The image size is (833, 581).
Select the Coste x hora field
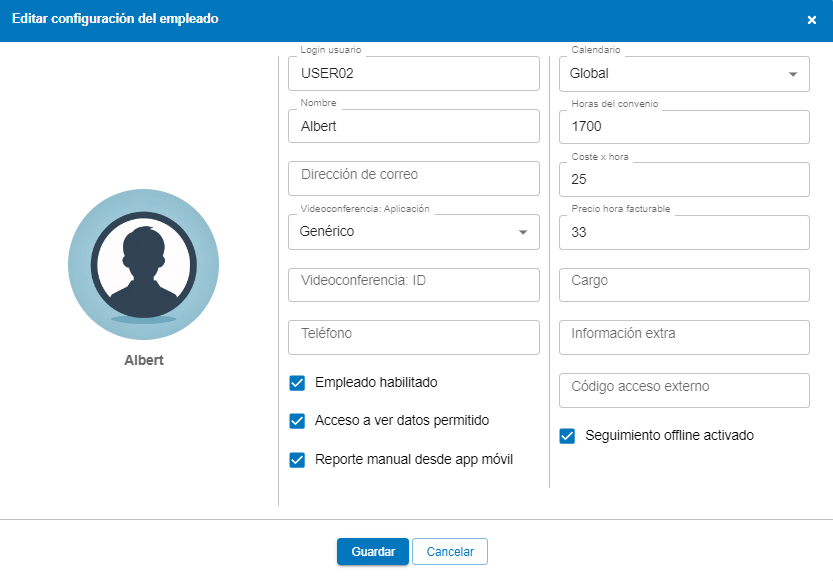[684, 180]
